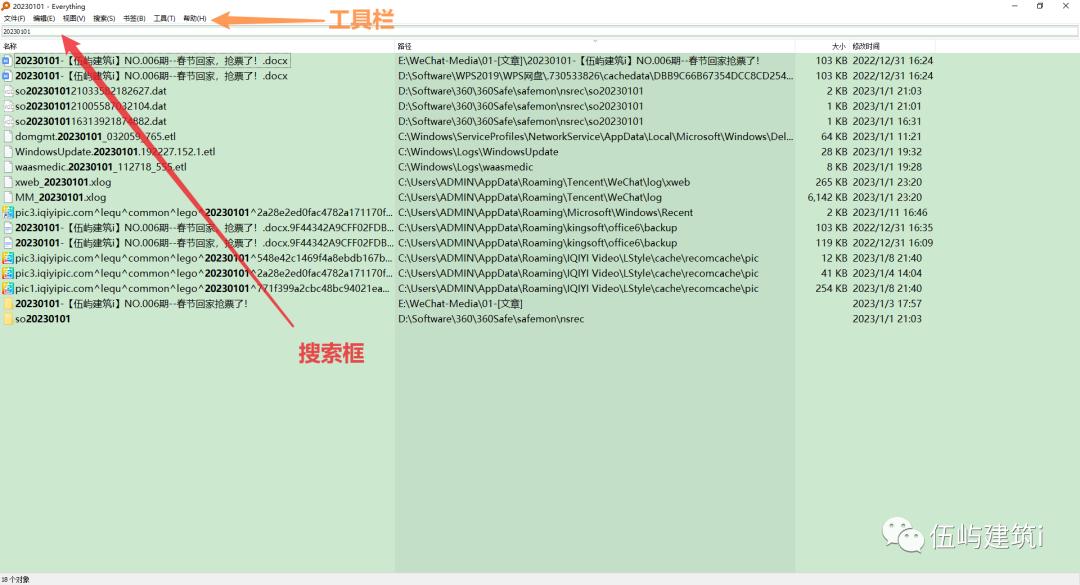This screenshot has height=585, width=1080.
Task: Click the file icon beside WindowsUpdate.20230101 etl file
Action: (x=10, y=151)
